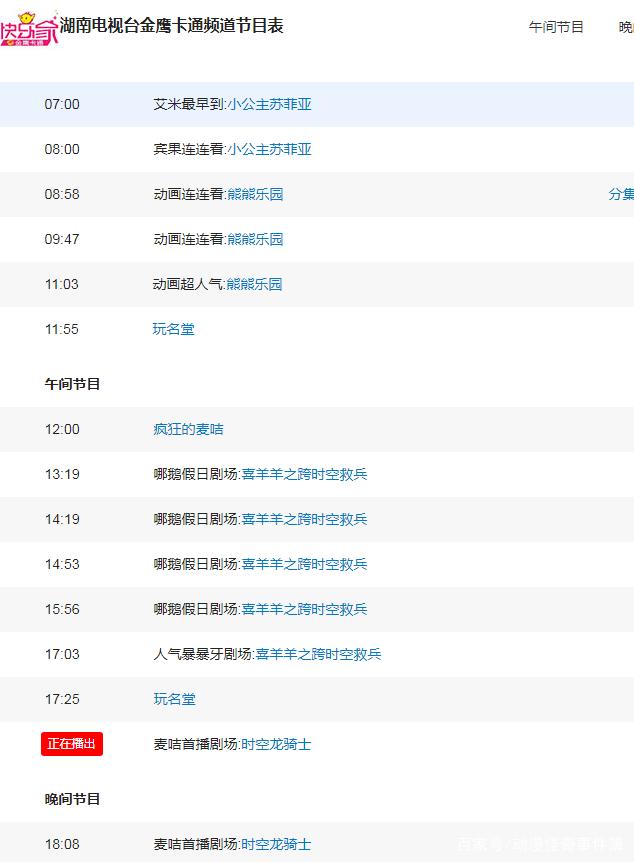Screen dimensions: 634x862
Task: Open 玩名堂 link in the 11:55 row
Action: [x=174, y=329]
